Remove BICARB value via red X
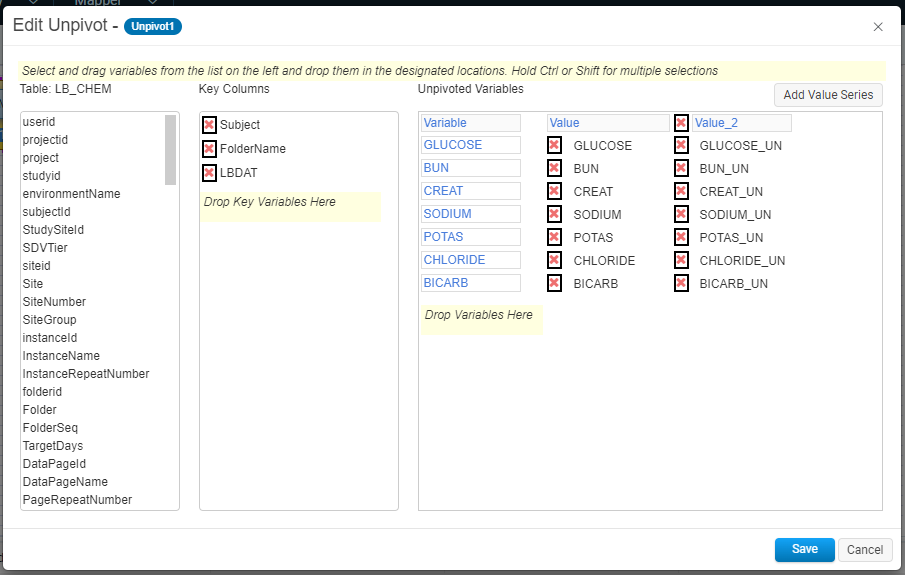905x575 pixels. coord(555,283)
